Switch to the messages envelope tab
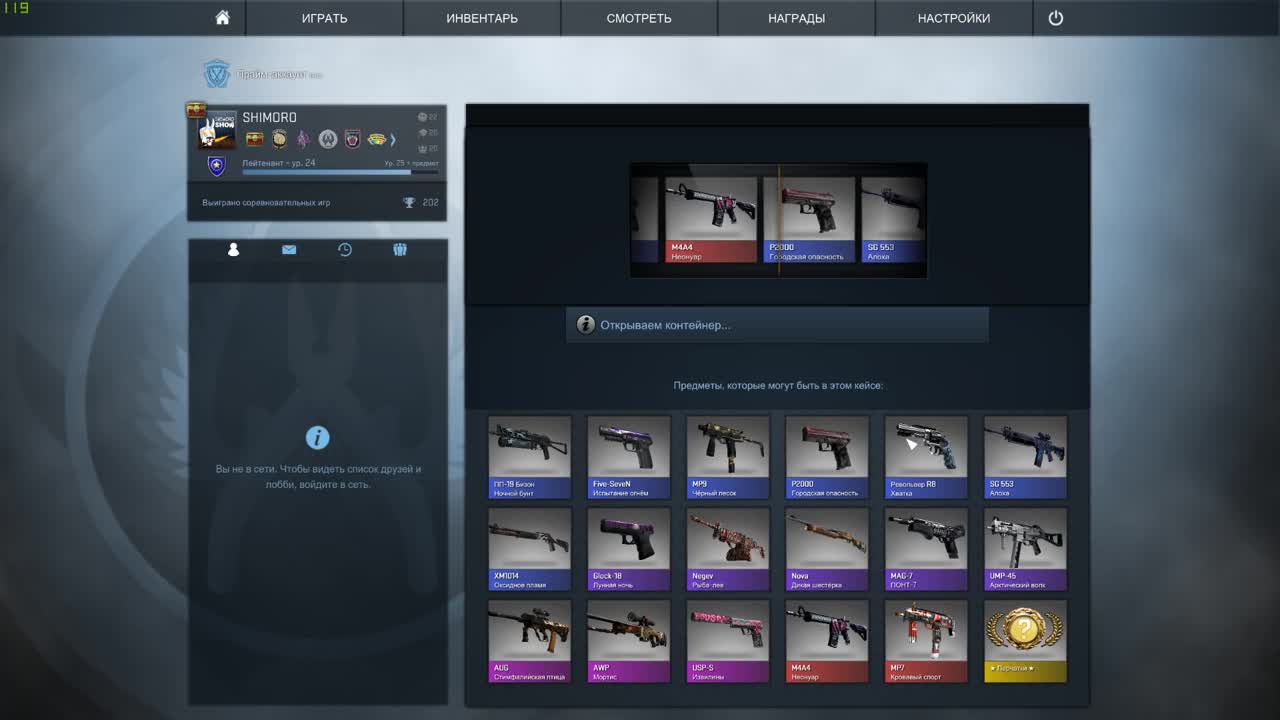Image resolution: width=1280 pixels, height=720 pixels. 289,250
